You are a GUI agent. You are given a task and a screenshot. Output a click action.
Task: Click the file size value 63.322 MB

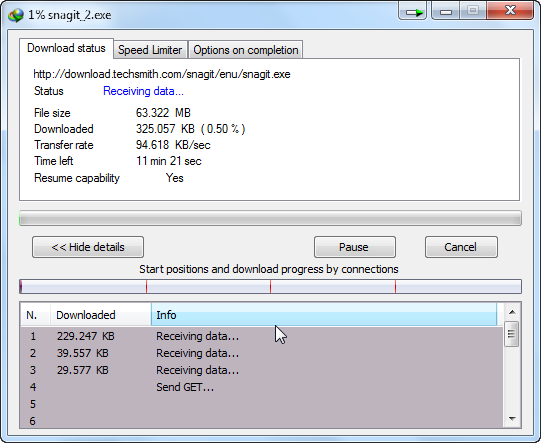tap(163, 113)
